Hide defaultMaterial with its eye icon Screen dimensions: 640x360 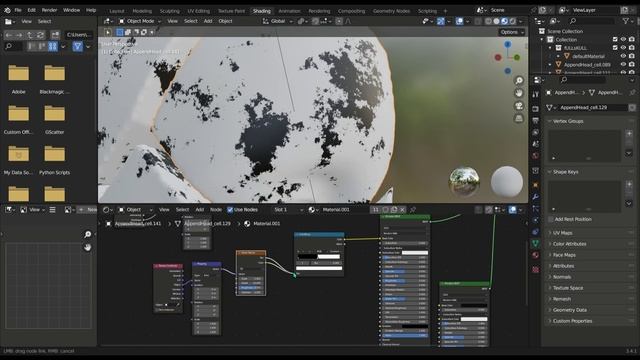tap(623, 56)
